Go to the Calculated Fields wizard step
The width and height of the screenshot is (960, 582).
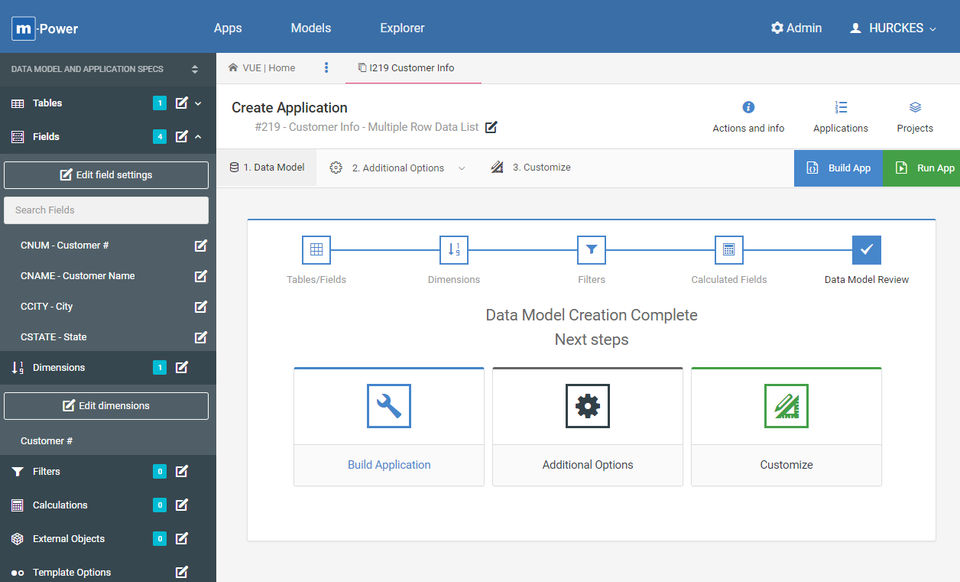(x=729, y=250)
